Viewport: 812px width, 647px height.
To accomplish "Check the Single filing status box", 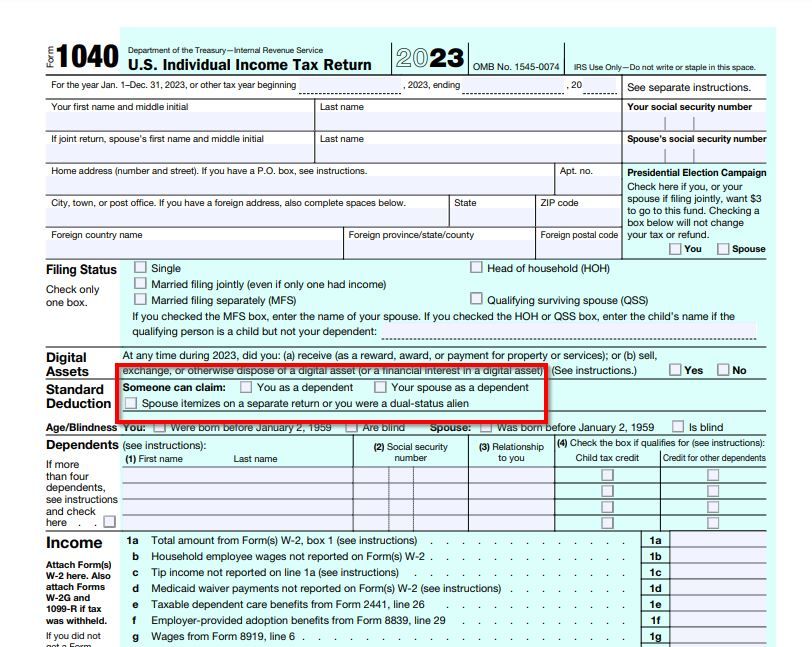I will (x=140, y=267).
